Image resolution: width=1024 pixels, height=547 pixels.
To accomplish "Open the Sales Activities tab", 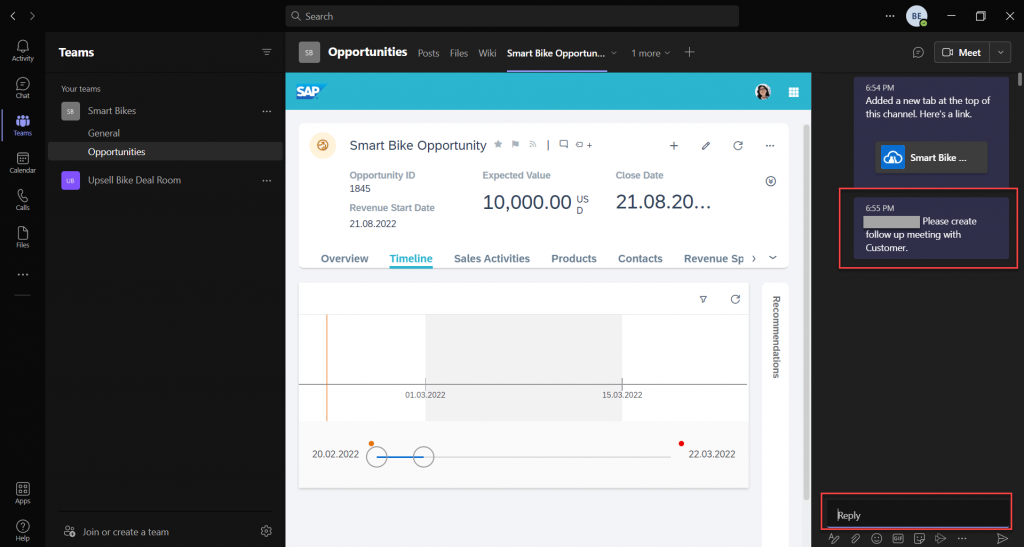I will tap(492, 258).
